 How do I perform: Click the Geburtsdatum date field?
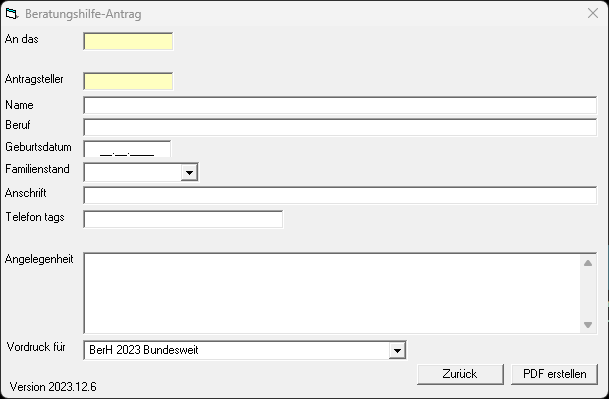tap(127, 149)
